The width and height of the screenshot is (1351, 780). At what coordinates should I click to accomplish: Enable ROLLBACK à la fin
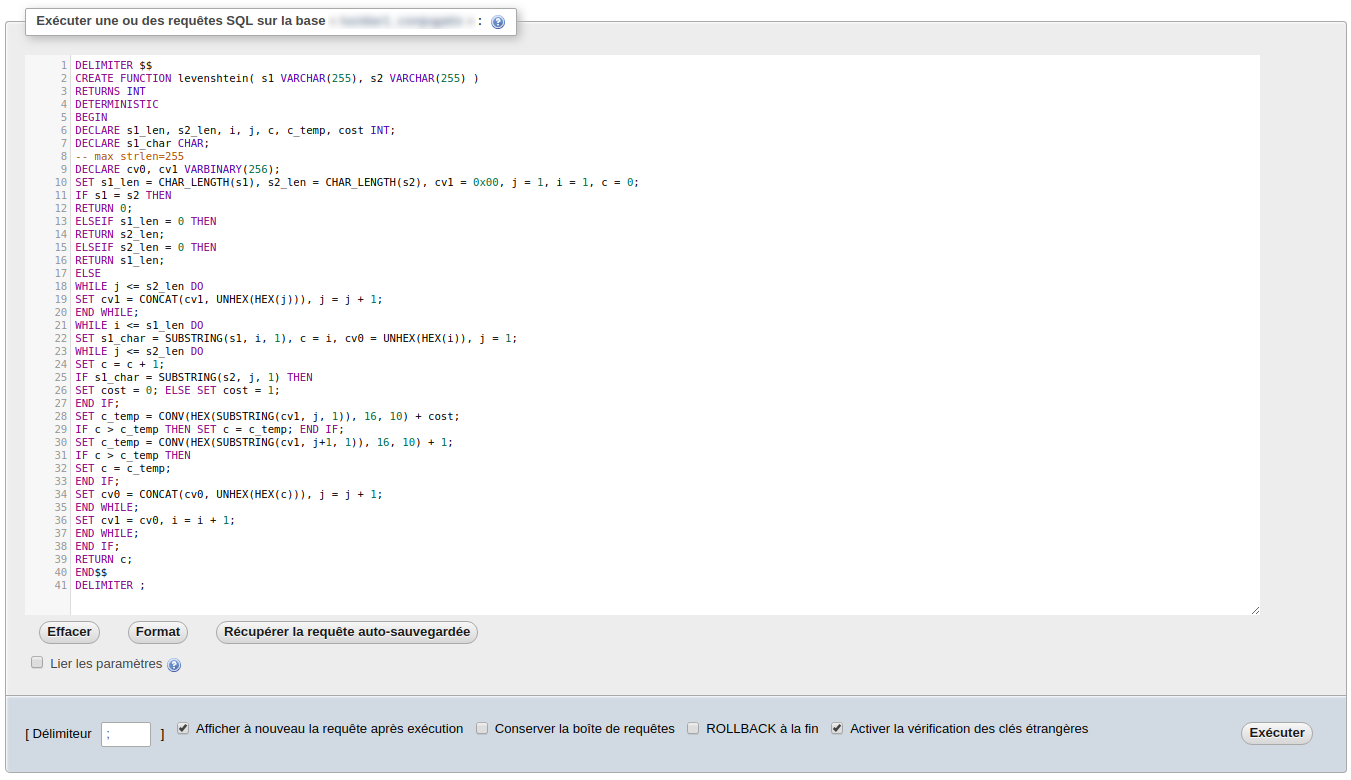tap(693, 728)
